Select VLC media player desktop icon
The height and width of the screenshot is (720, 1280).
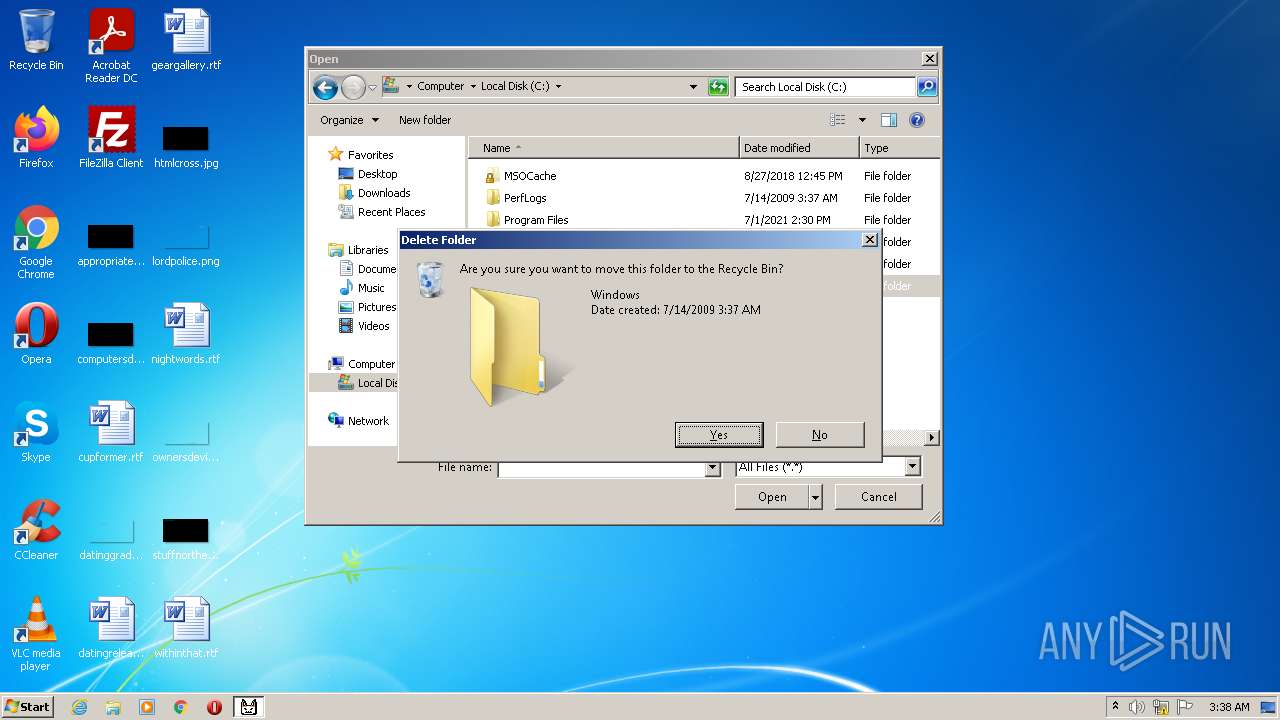36,634
